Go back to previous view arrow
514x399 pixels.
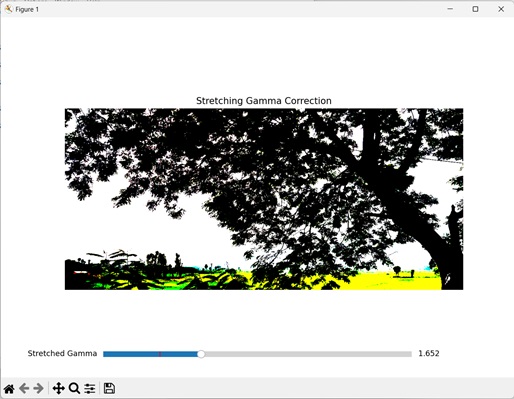click(24, 389)
